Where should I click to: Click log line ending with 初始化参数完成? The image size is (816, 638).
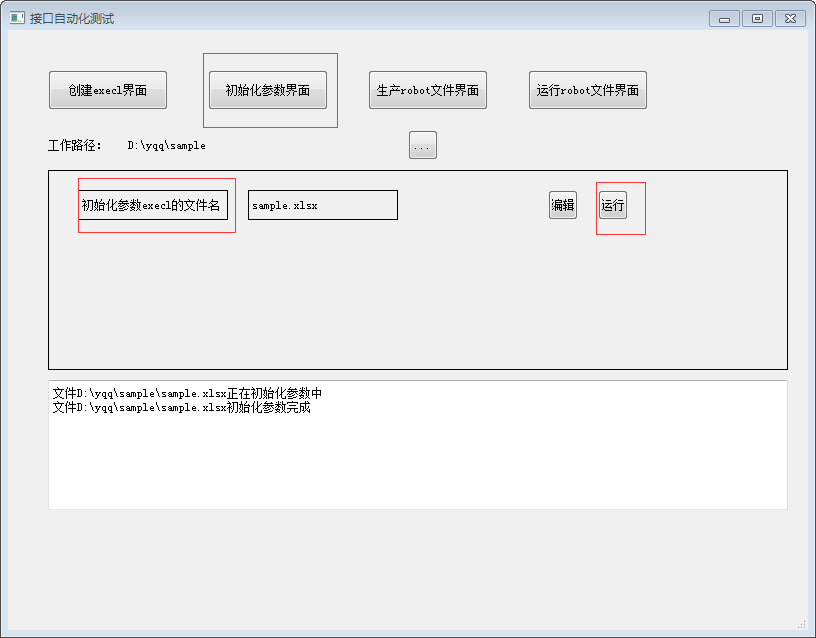pos(181,407)
